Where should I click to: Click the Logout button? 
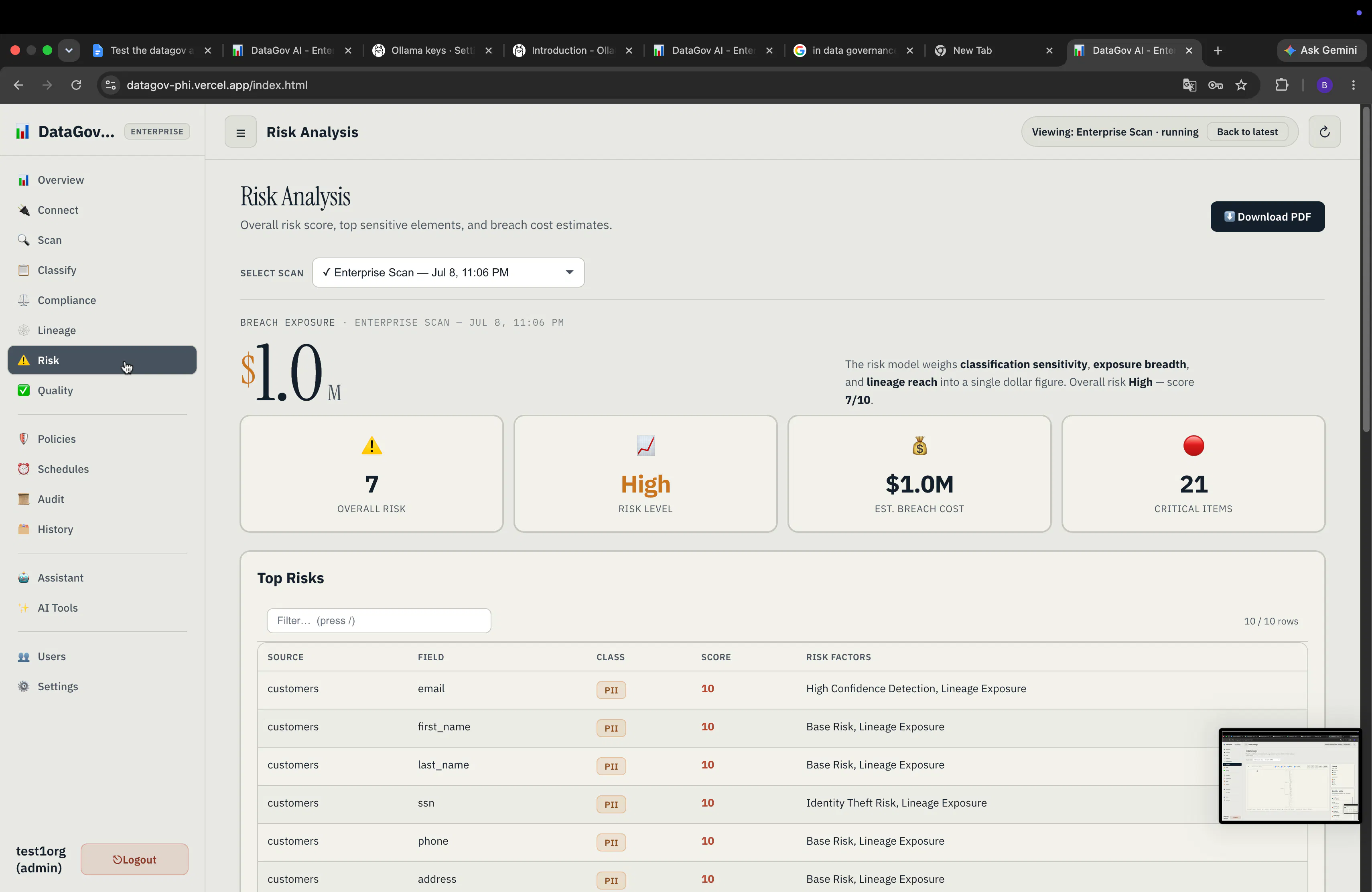(x=134, y=859)
